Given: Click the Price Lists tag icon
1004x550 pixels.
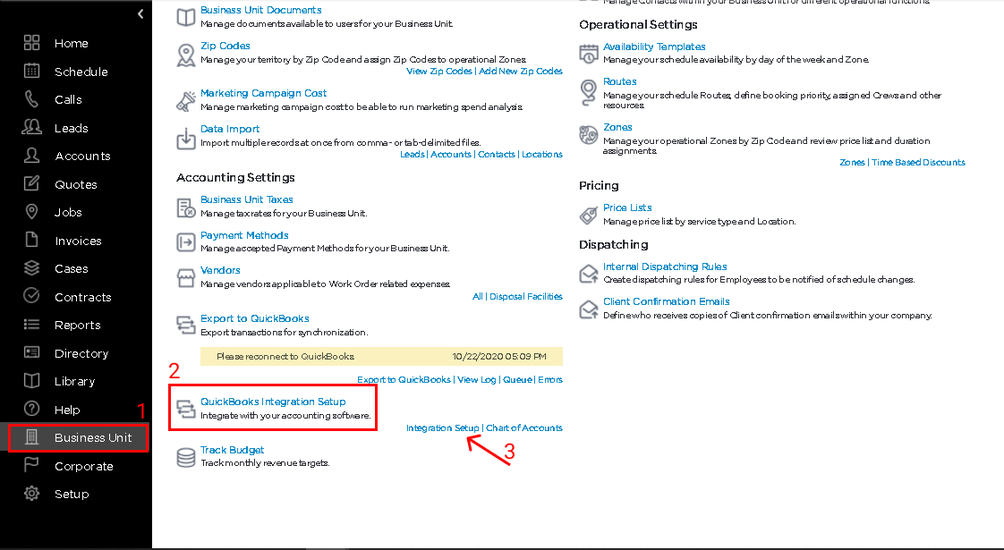Looking at the screenshot, I should (x=588, y=215).
